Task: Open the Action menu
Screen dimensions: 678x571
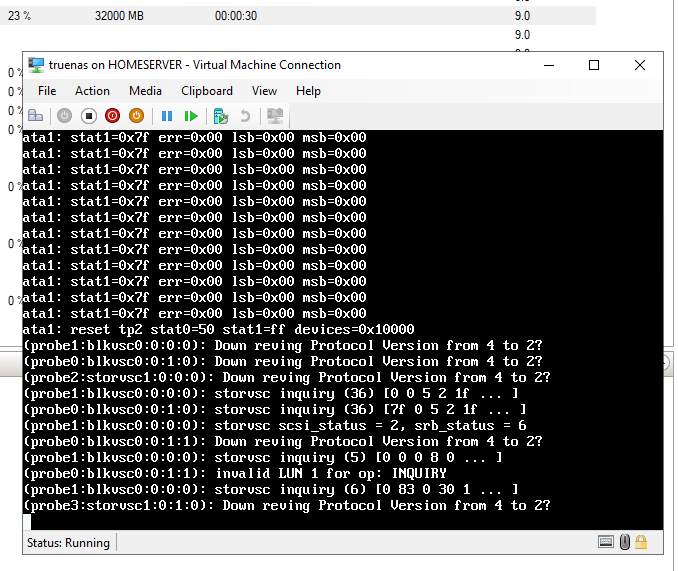Action: click(92, 91)
